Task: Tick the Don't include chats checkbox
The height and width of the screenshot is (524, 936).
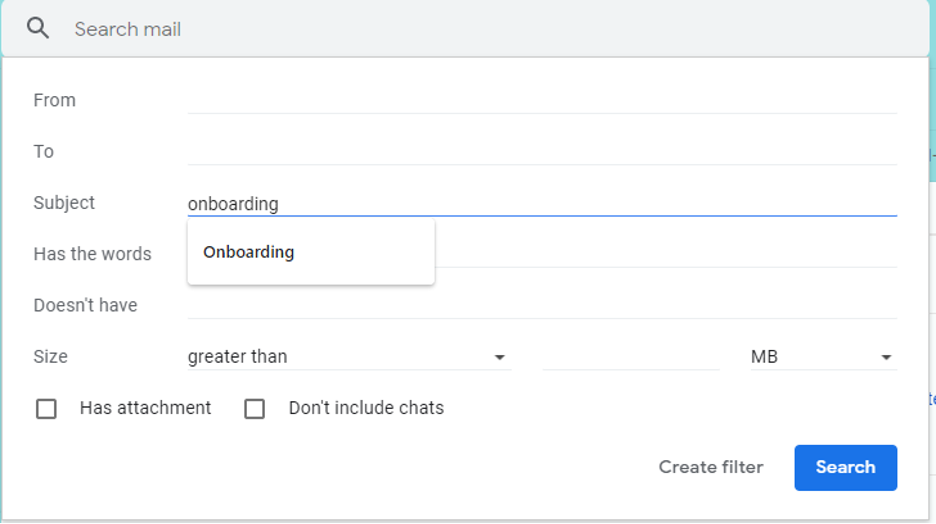Action: coord(254,409)
